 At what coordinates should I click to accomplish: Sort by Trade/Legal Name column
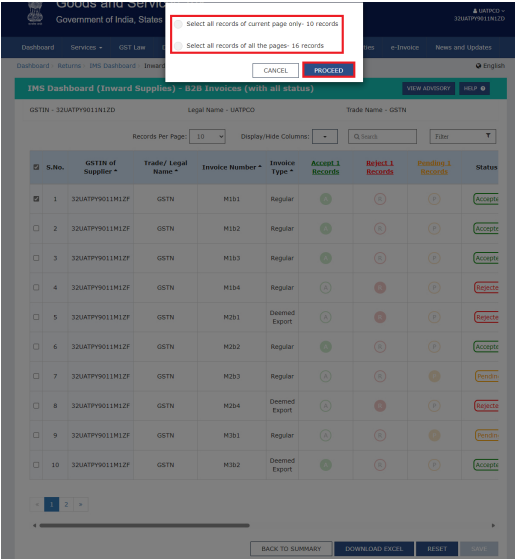(x=165, y=167)
